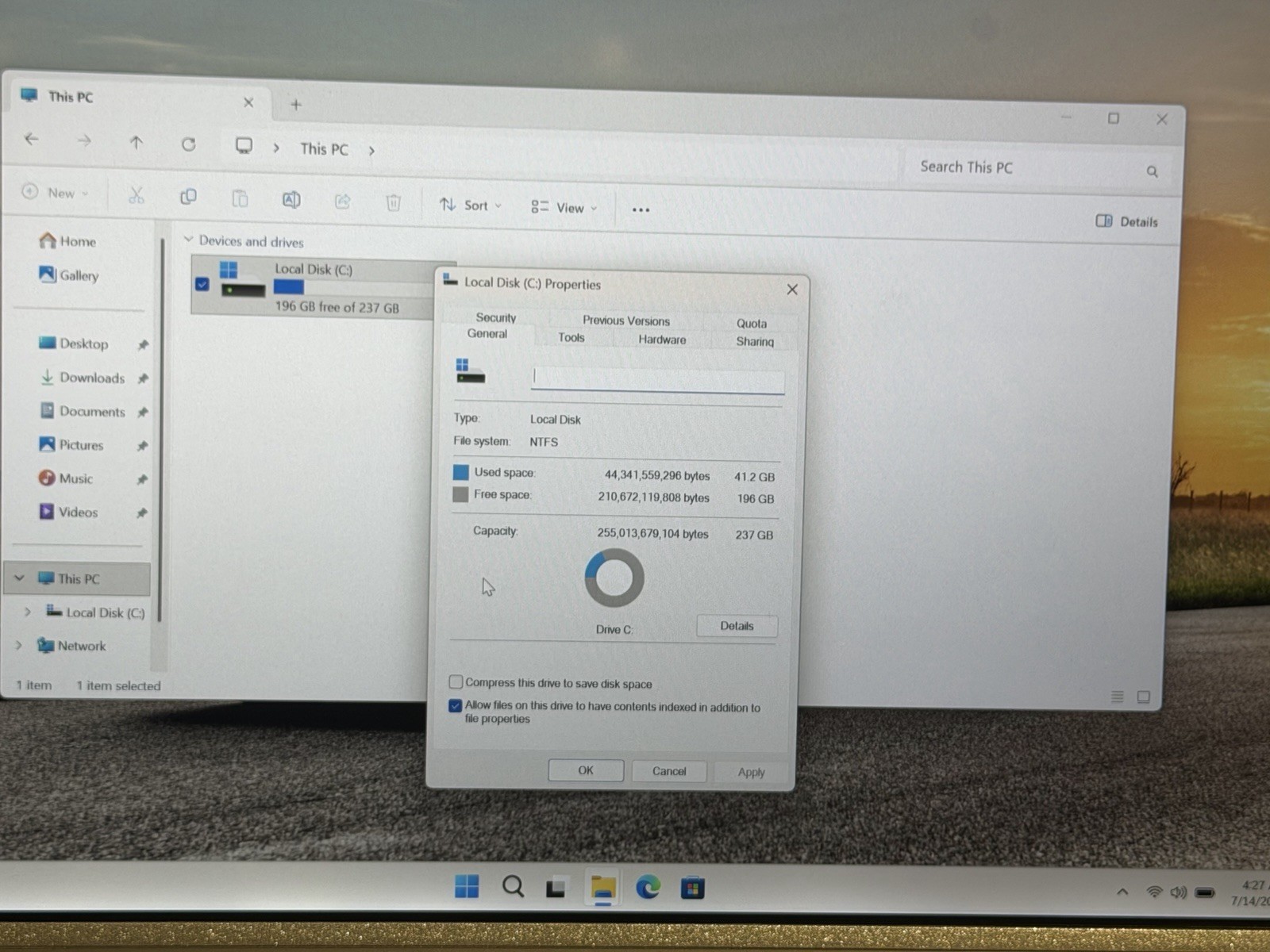Open Microsoft Store from taskbar

(x=692, y=888)
